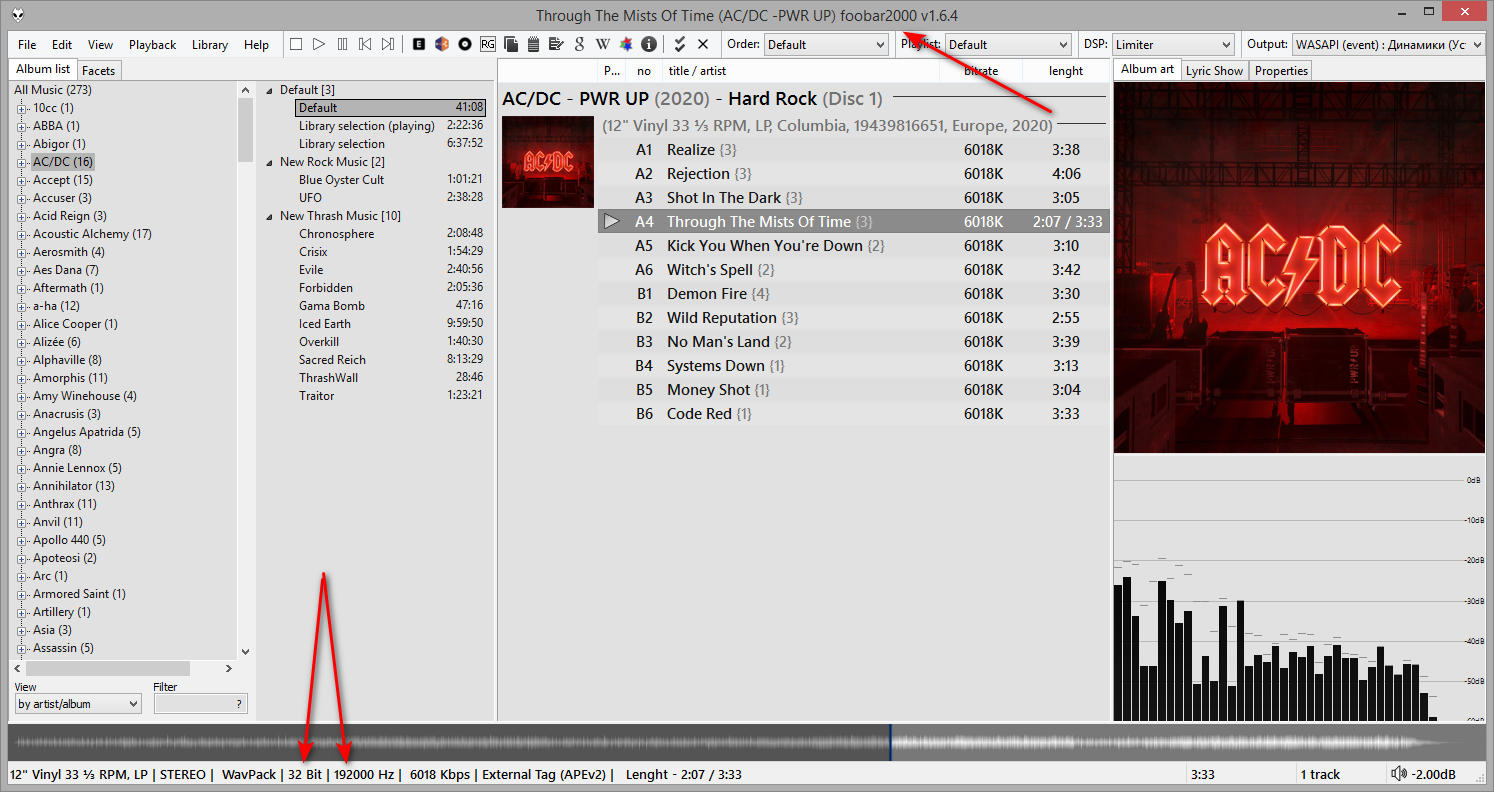Click the multicolored star toolbar icon

pyautogui.click(x=626, y=44)
